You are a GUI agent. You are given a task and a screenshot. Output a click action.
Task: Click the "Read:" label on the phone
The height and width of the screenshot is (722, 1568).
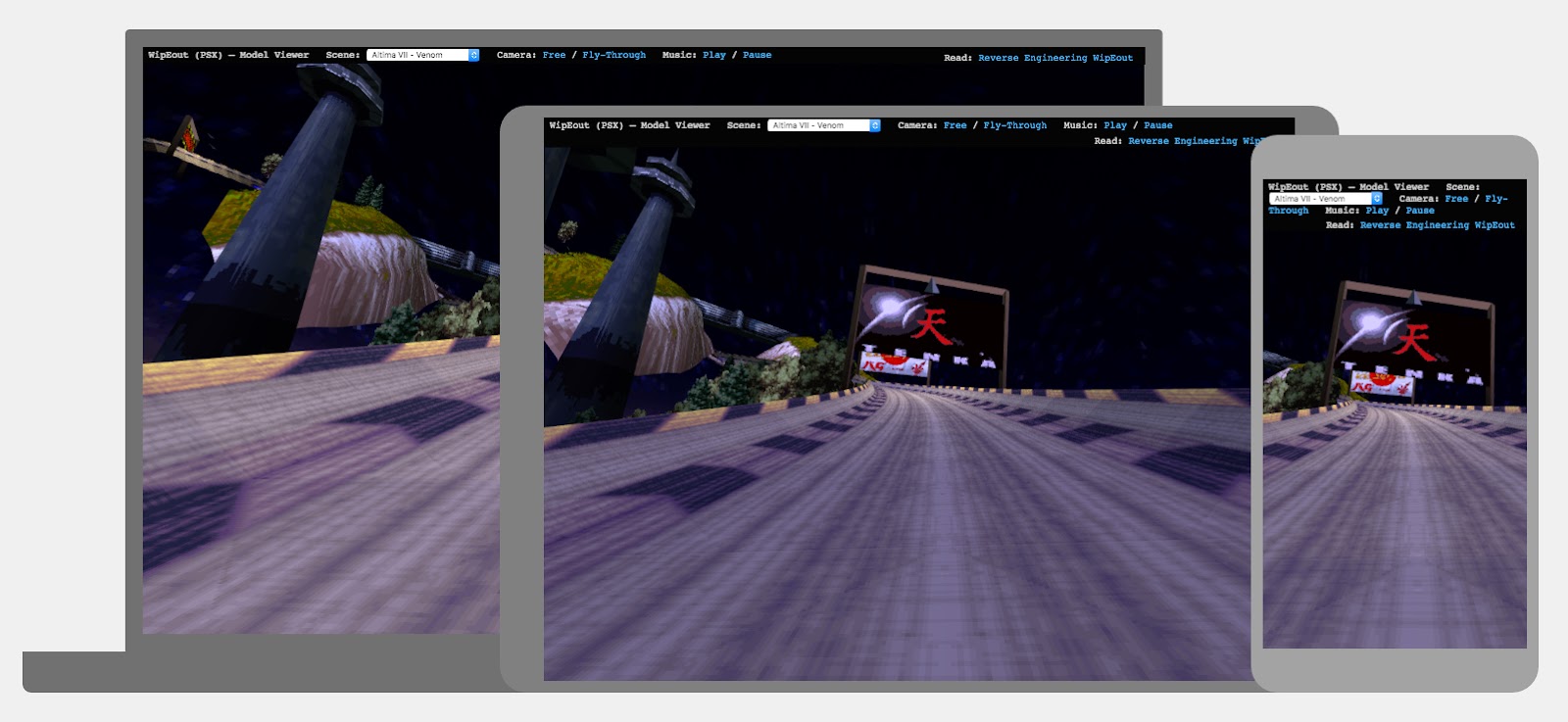coord(1340,225)
